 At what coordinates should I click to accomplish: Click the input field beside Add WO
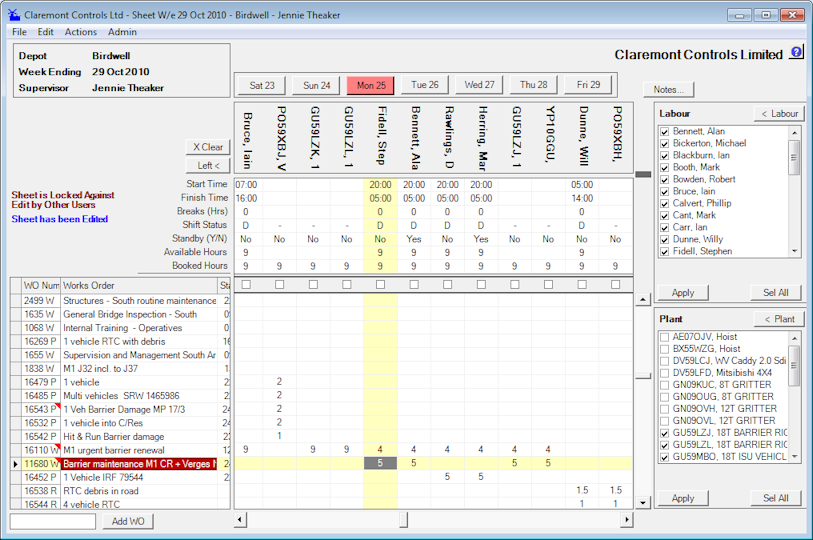[52, 521]
